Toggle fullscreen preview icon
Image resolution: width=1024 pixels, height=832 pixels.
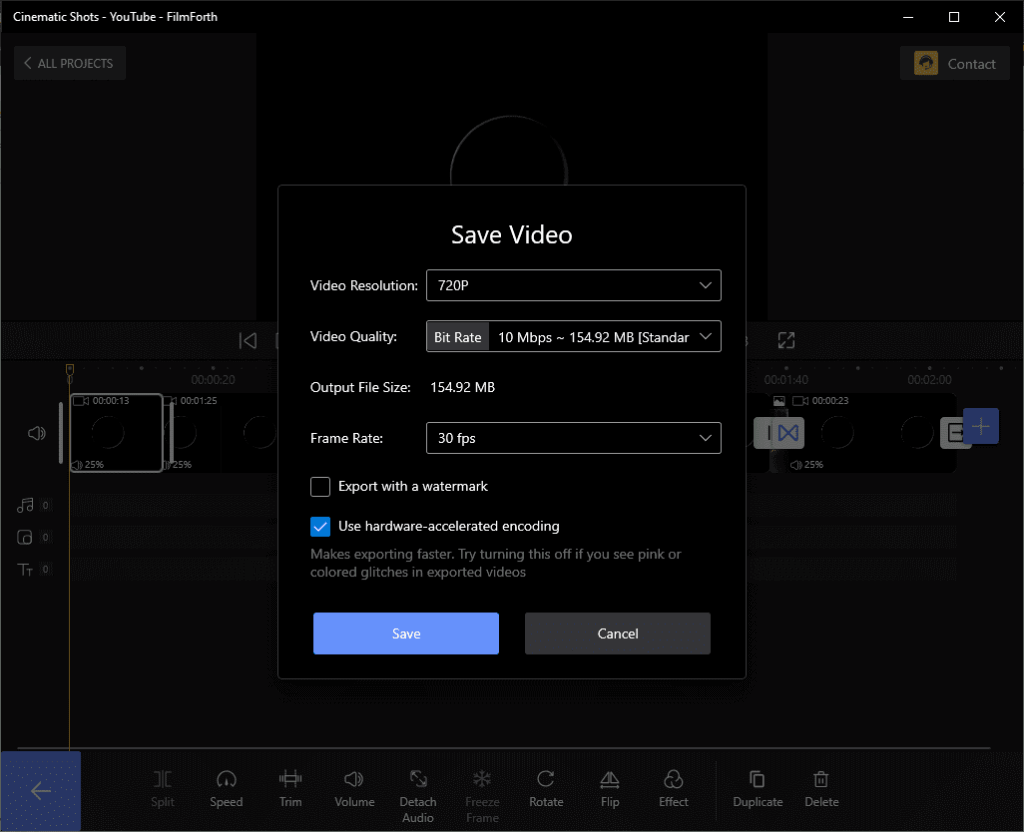pyautogui.click(x=786, y=340)
